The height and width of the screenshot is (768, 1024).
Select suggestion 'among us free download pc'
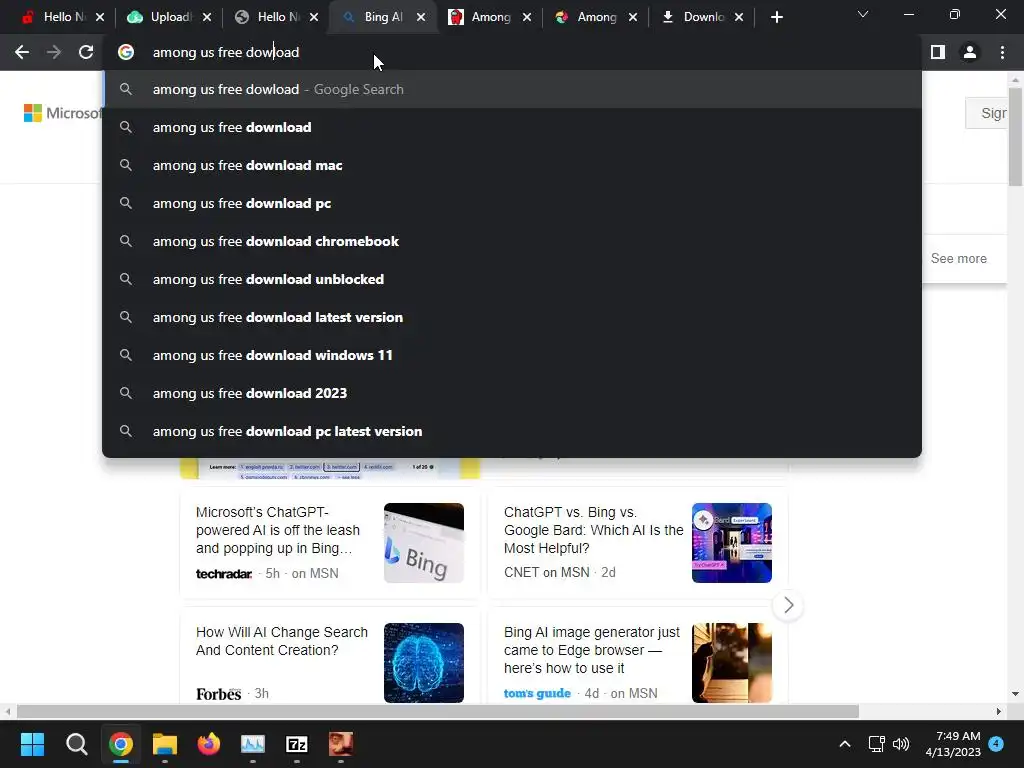click(512, 203)
